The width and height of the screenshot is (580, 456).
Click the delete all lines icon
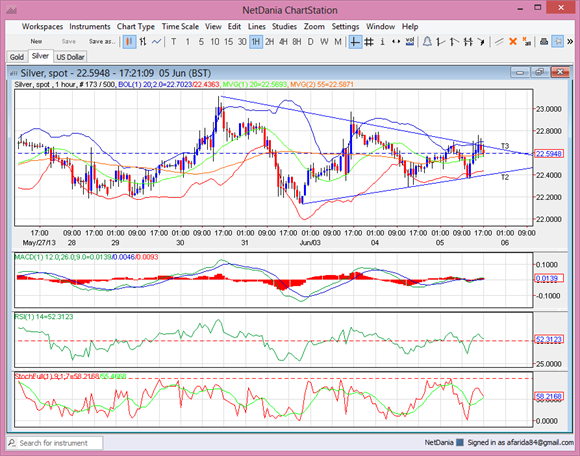pos(526,42)
